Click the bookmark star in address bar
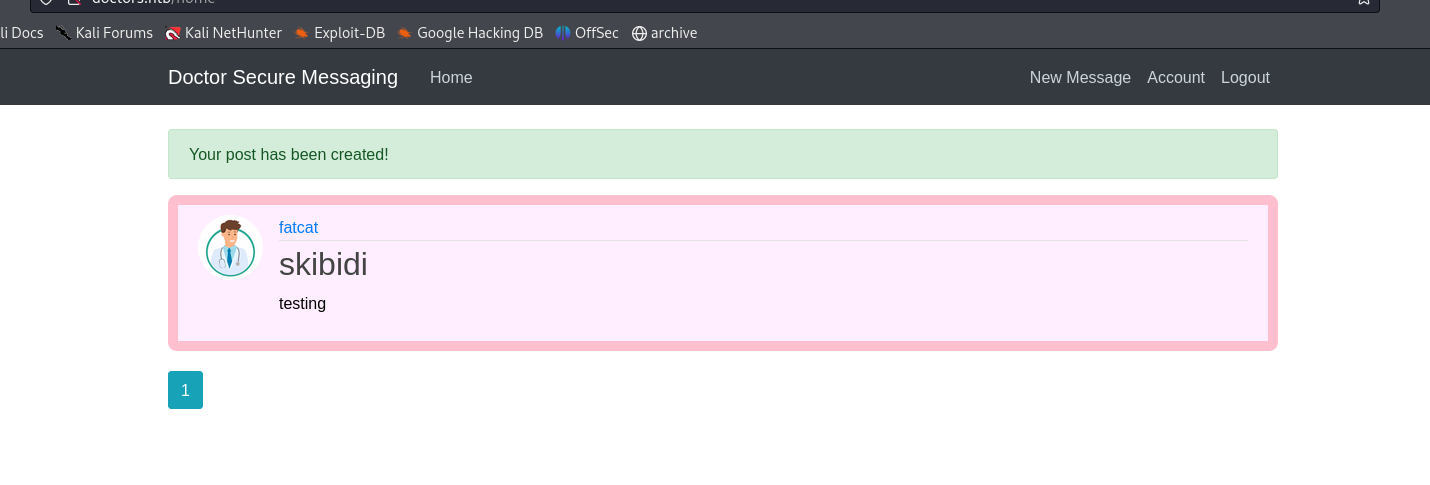 tap(1363, 2)
